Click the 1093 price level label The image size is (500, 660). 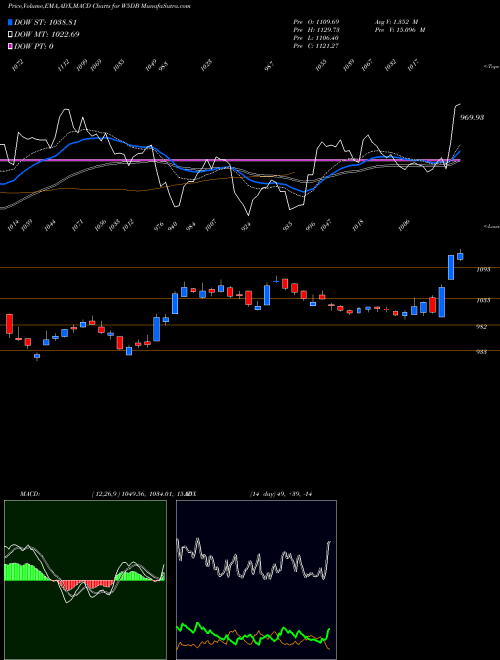[483, 270]
